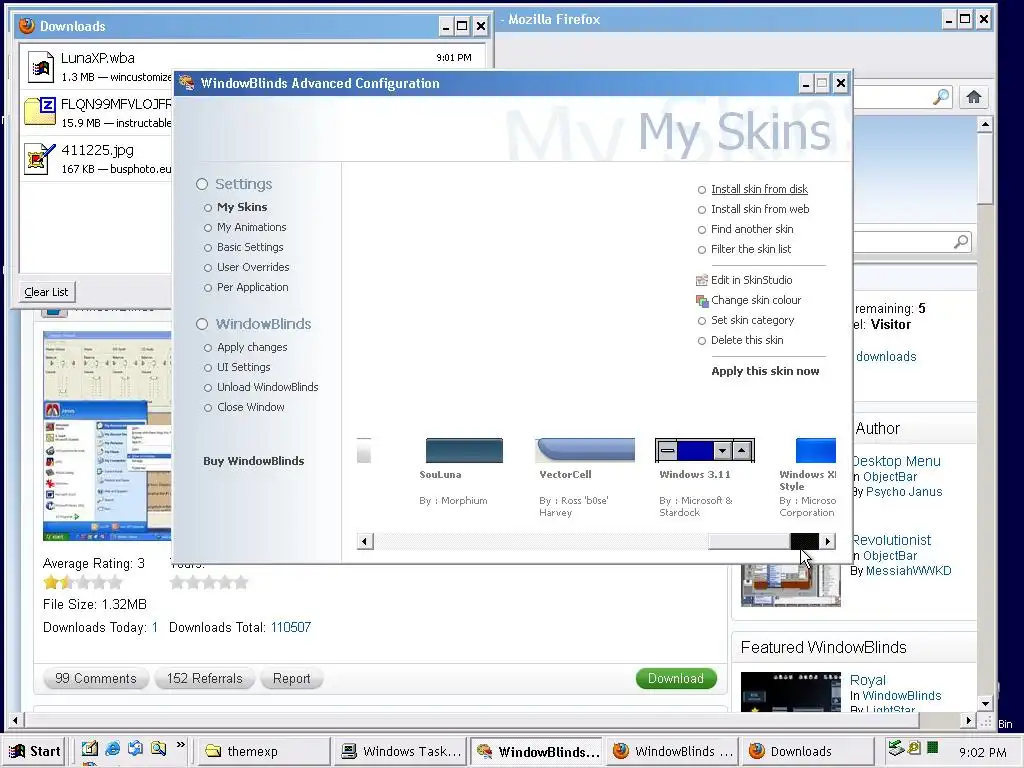Click the 99 Comments button
Viewport: 1024px width, 768px height.
pos(96,679)
